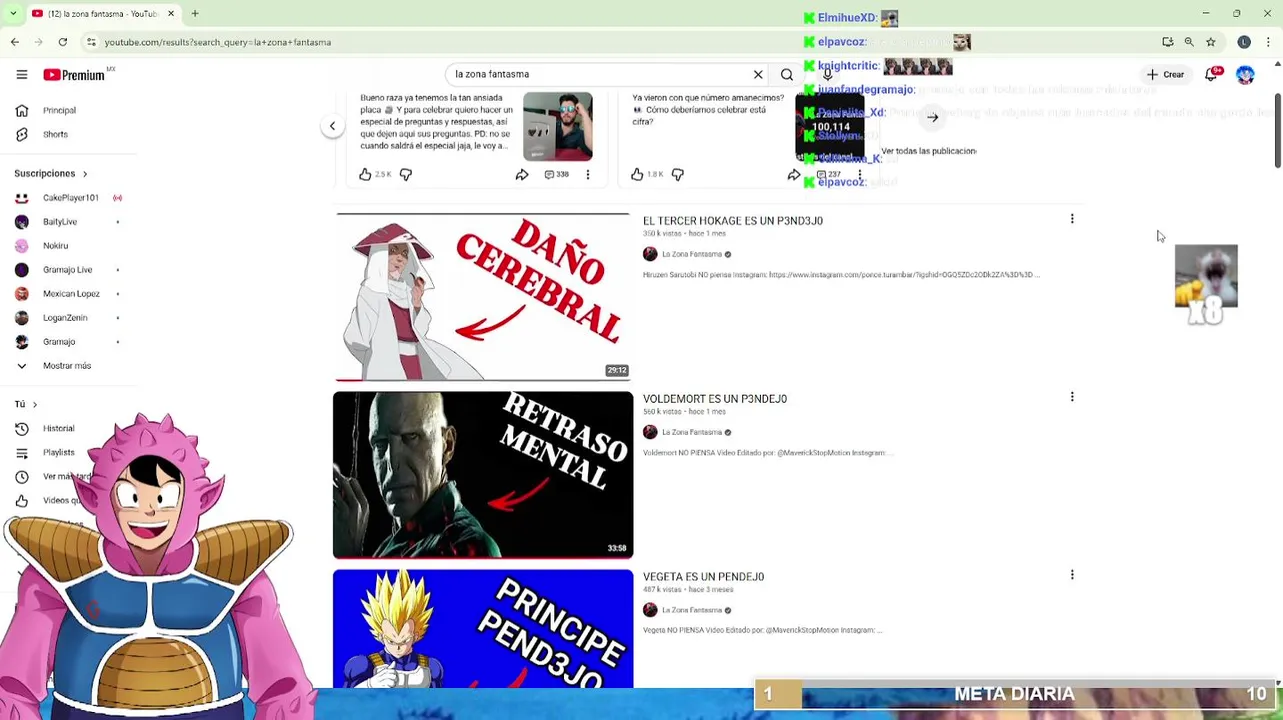Viewport: 1283px width, 720px height.
Task: Open options menu on the 338-comment post
Action: pos(588,174)
